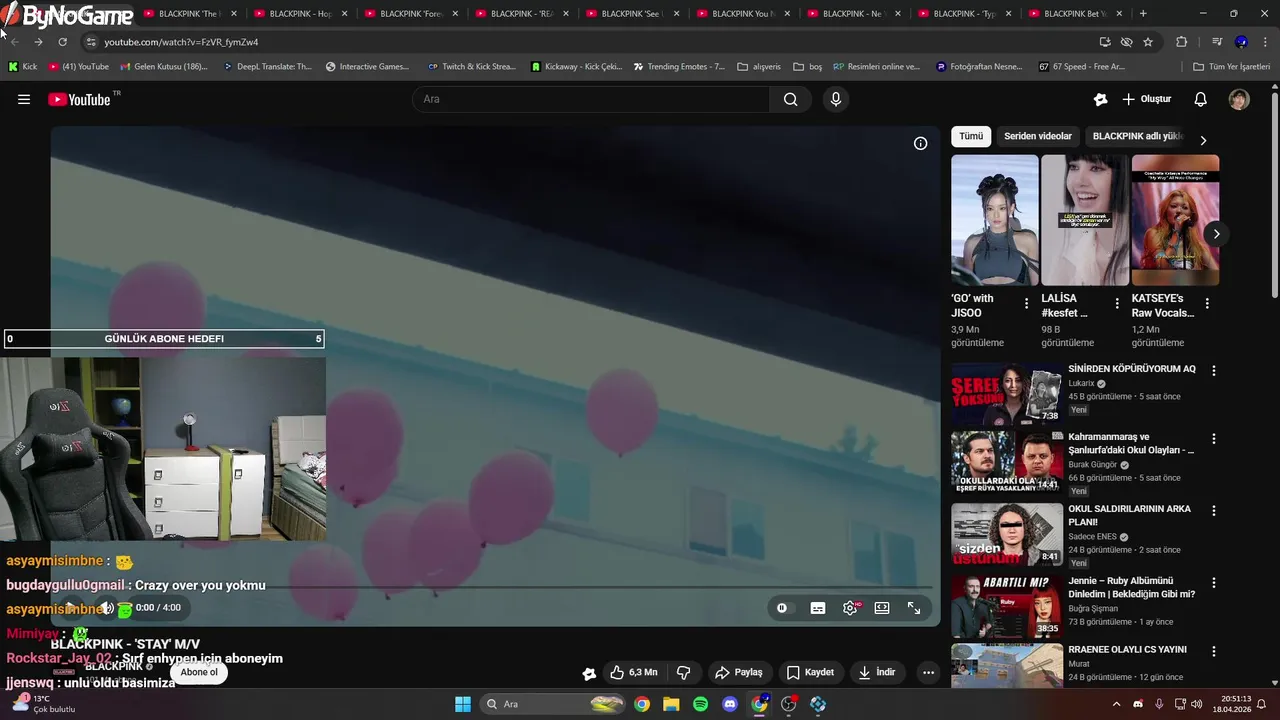Switch to theater mode
This screenshot has height=720, width=1280.
[x=882, y=608]
